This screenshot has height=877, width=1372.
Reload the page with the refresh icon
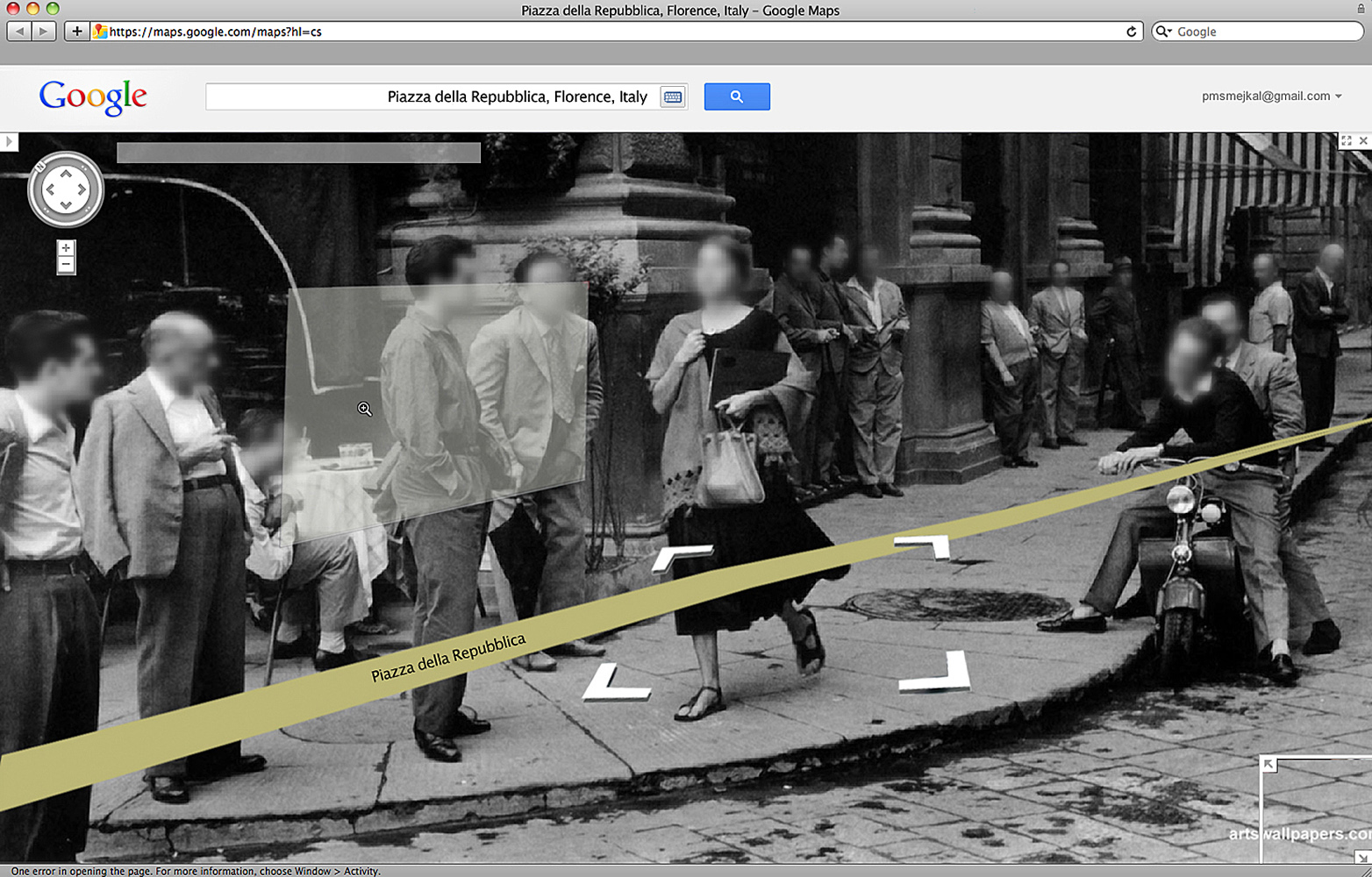click(x=1132, y=32)
